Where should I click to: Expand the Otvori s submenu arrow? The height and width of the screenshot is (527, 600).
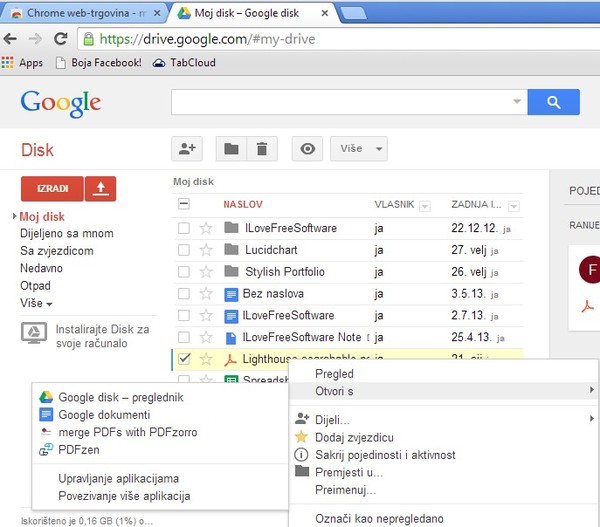coord(592,390)
